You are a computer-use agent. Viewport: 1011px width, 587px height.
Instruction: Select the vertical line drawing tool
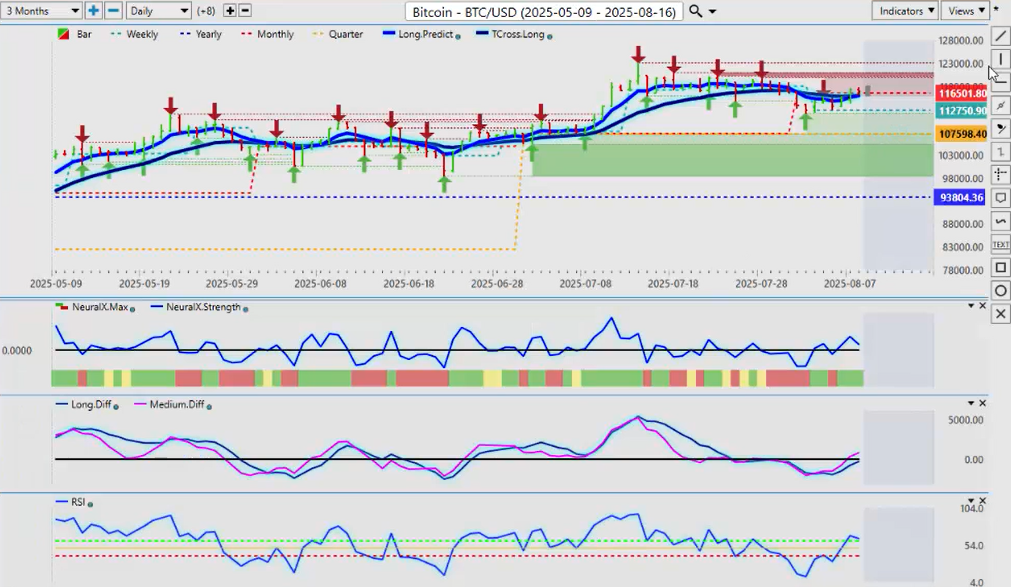(1001, 59)
